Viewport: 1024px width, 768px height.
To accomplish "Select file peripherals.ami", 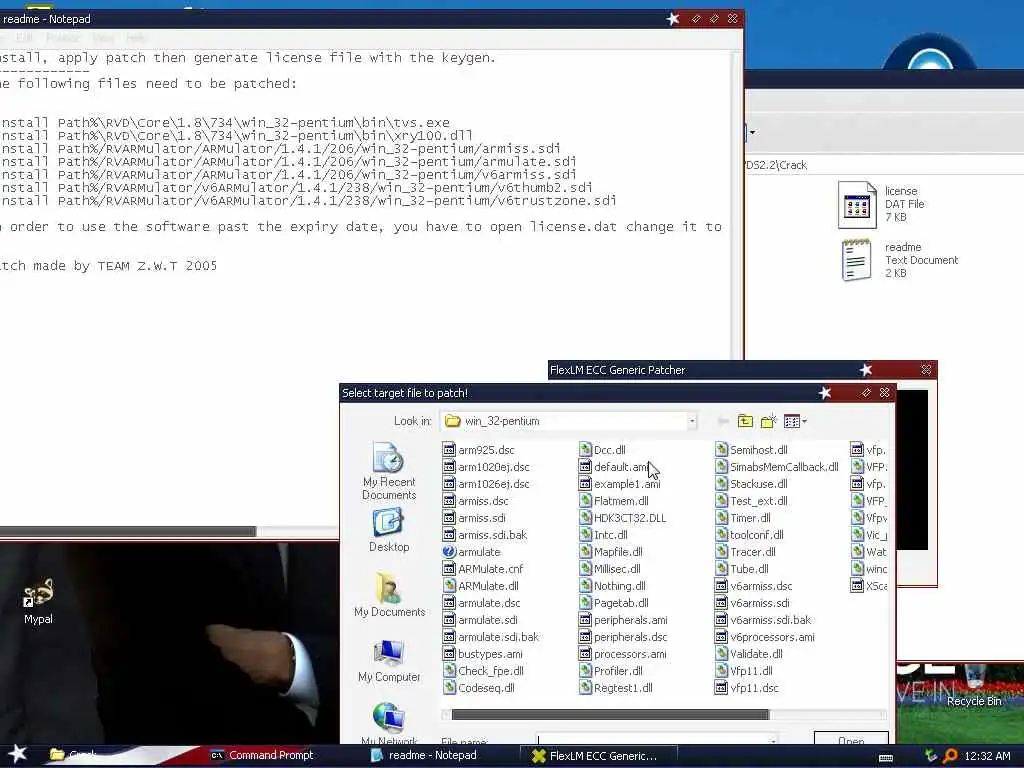I will 623,620.
